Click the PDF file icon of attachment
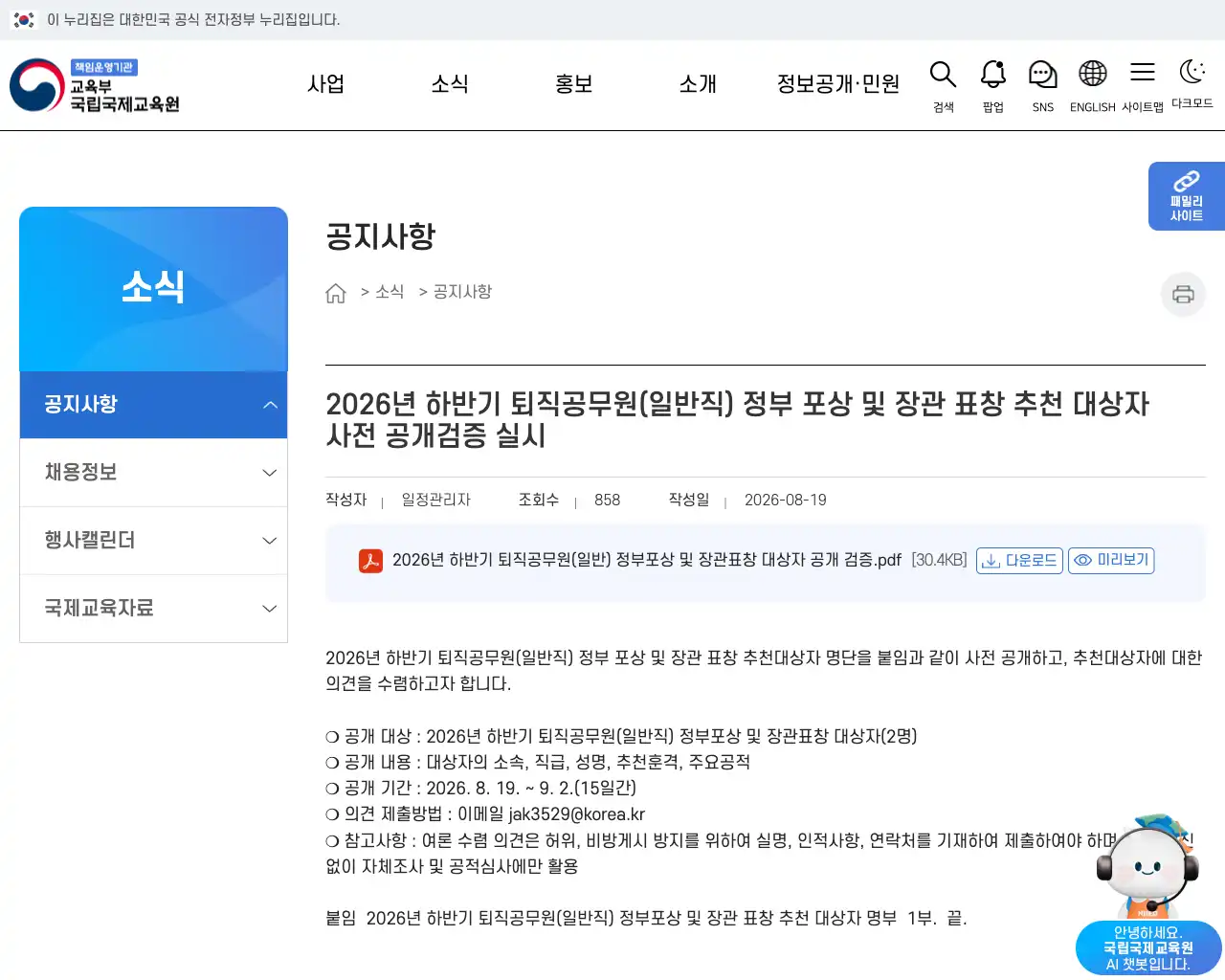The width and height of the screenshot is (1225, 980). [x=370, y=561]
